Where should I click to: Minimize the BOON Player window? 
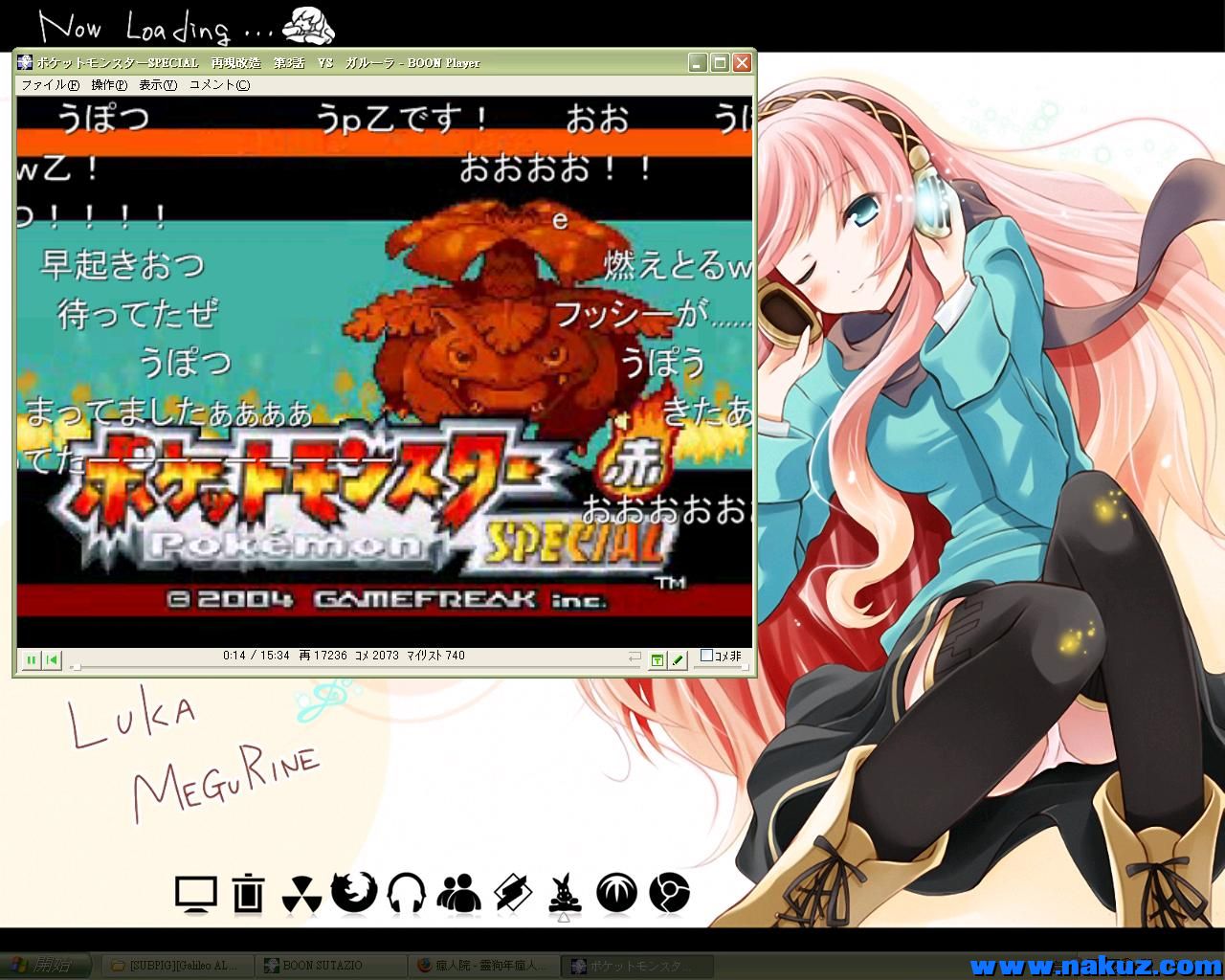pyautogui.click(x=698, y=63)
